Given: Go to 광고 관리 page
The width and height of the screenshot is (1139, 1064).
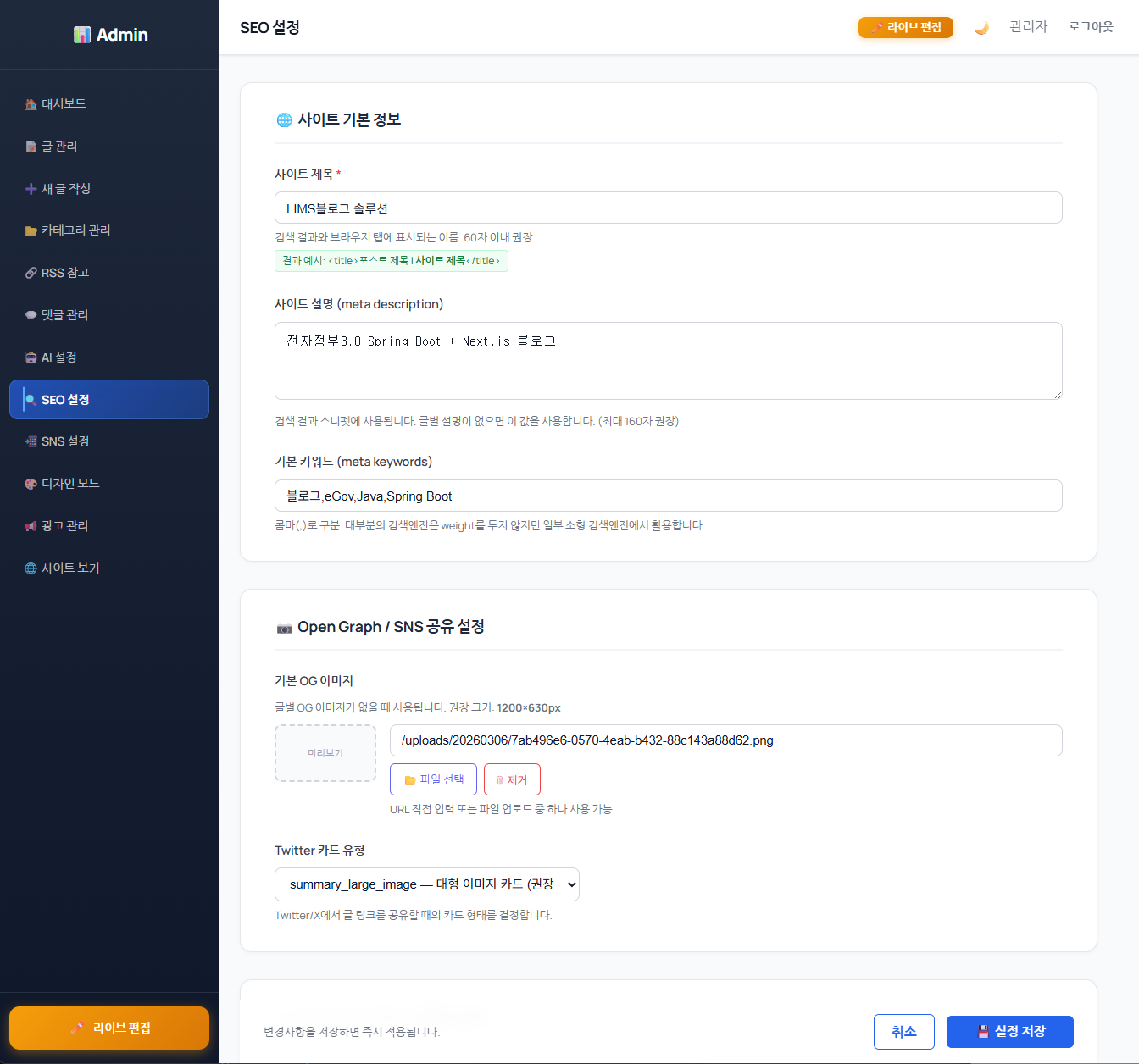Looking at the screenshot, I should point(65,526).
